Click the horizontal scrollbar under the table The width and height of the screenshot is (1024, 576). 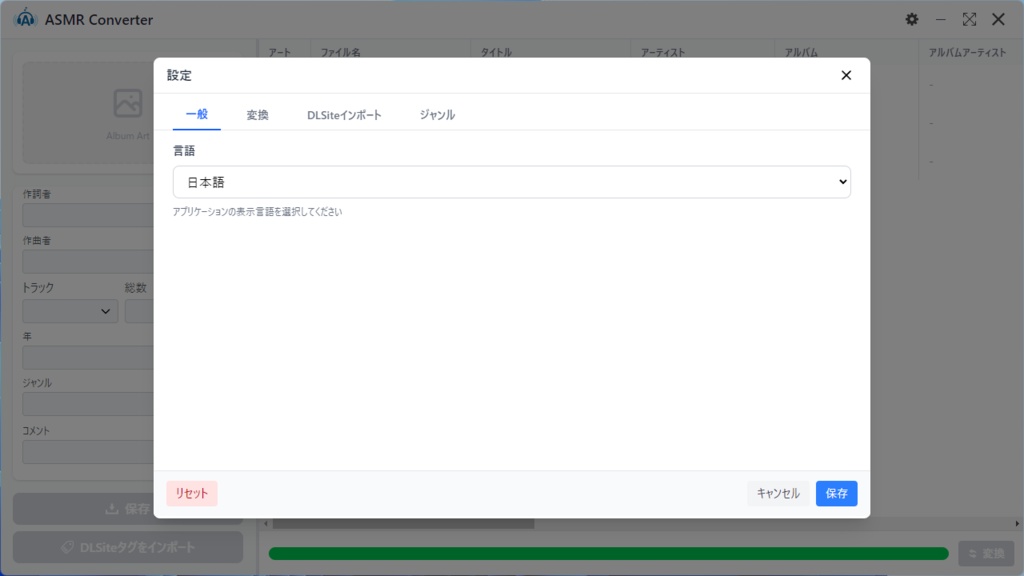click(x=404, y=524)
